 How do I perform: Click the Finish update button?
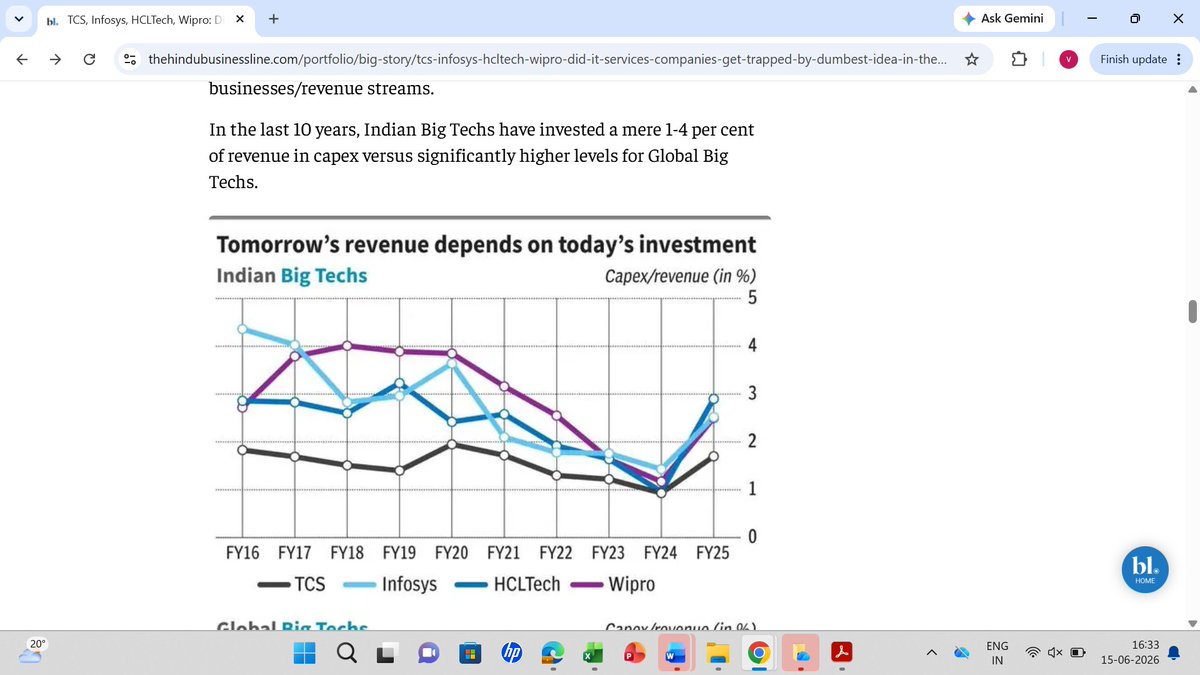tap(1139, 59)
